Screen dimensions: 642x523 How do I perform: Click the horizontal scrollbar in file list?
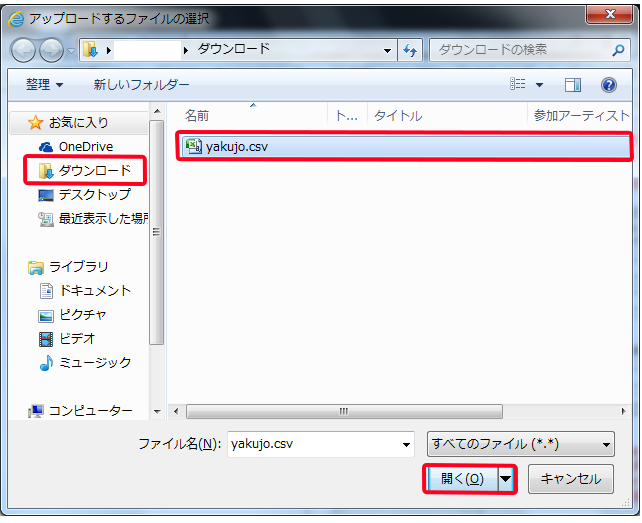343,411
